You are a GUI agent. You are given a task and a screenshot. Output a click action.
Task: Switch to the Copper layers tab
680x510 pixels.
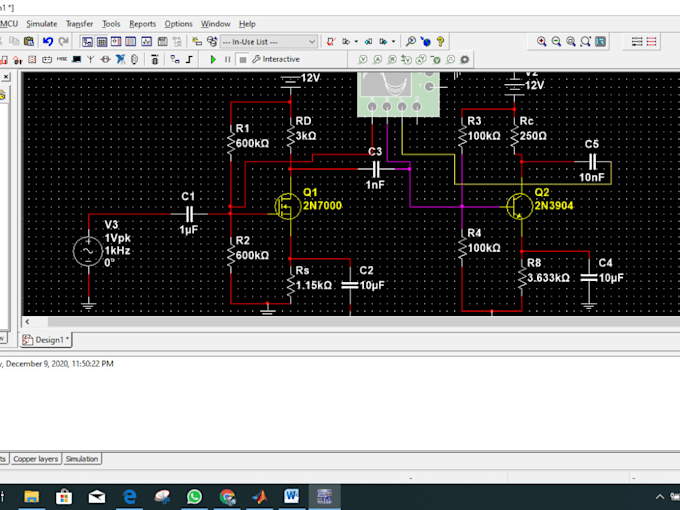tap(35, 458)
